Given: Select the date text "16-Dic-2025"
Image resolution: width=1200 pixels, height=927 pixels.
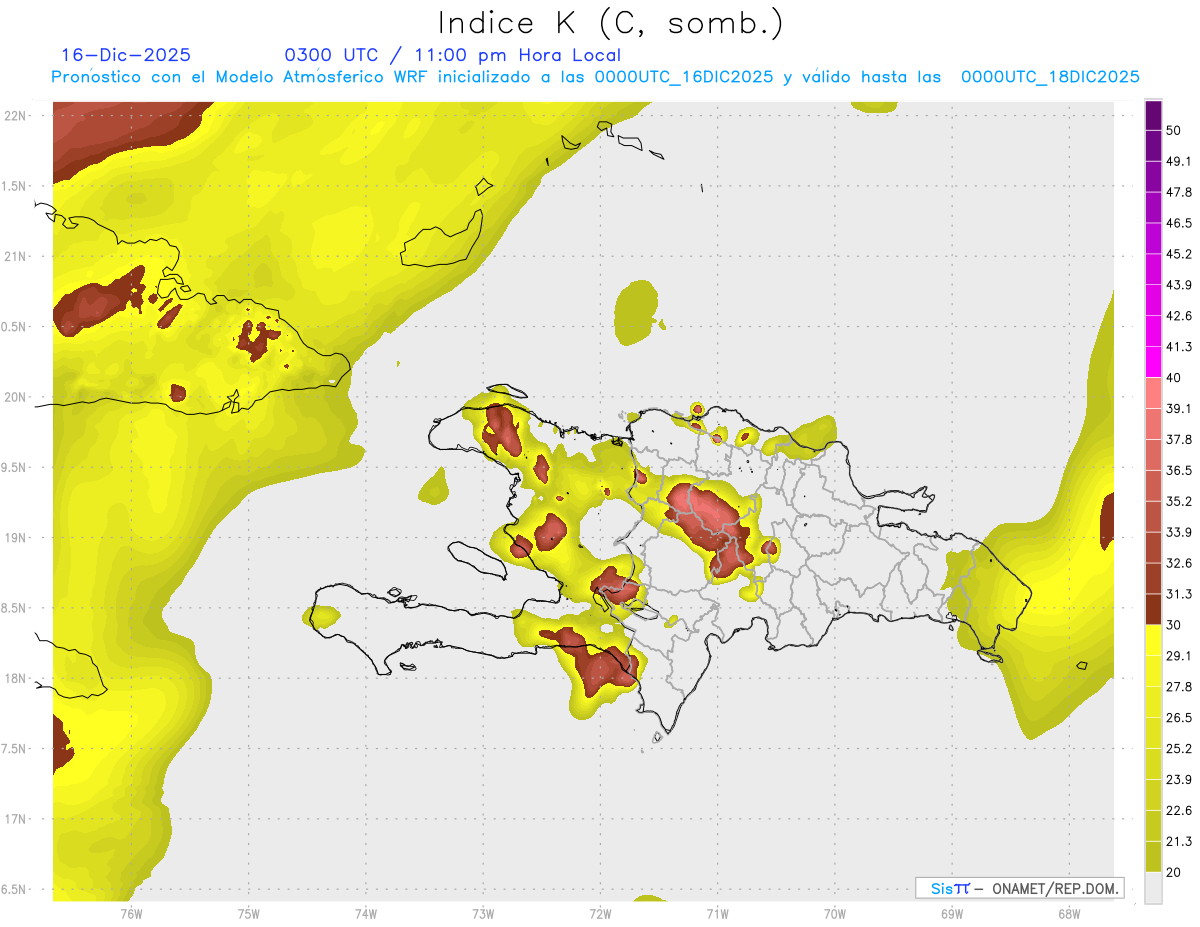Looking at the screenshot, I should (x=126, y=55).
